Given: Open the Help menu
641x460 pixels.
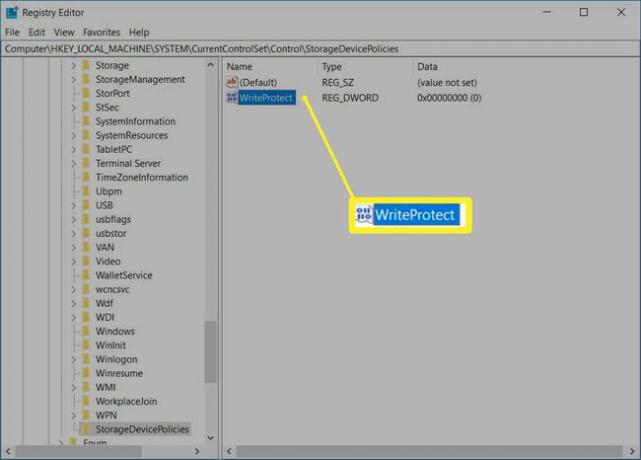Looking at the screenshot, I should tap(139, 32).
